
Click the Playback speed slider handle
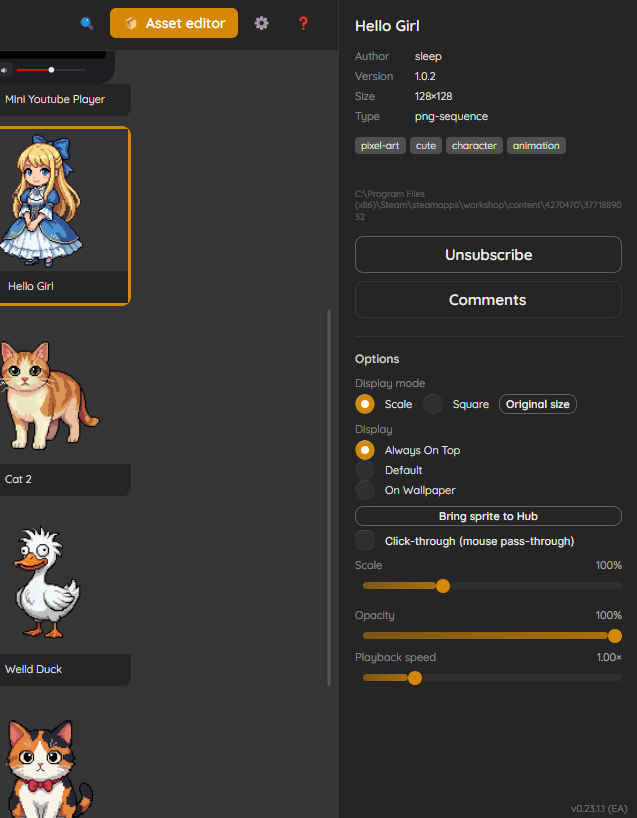(x=415, y=678)
